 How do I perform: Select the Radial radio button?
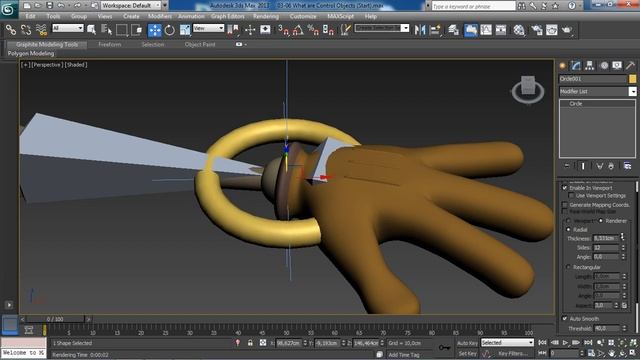569,229
